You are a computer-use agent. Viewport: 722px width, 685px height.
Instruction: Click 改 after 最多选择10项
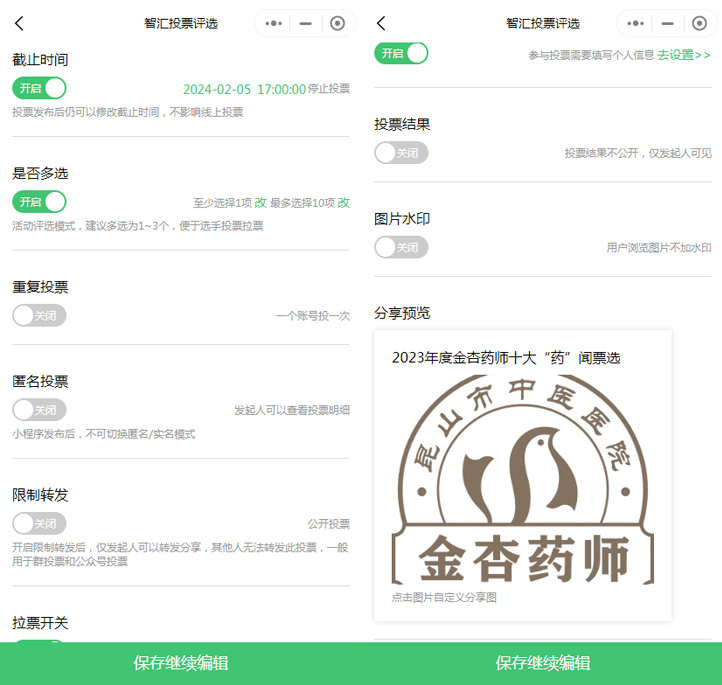point(344,203)
